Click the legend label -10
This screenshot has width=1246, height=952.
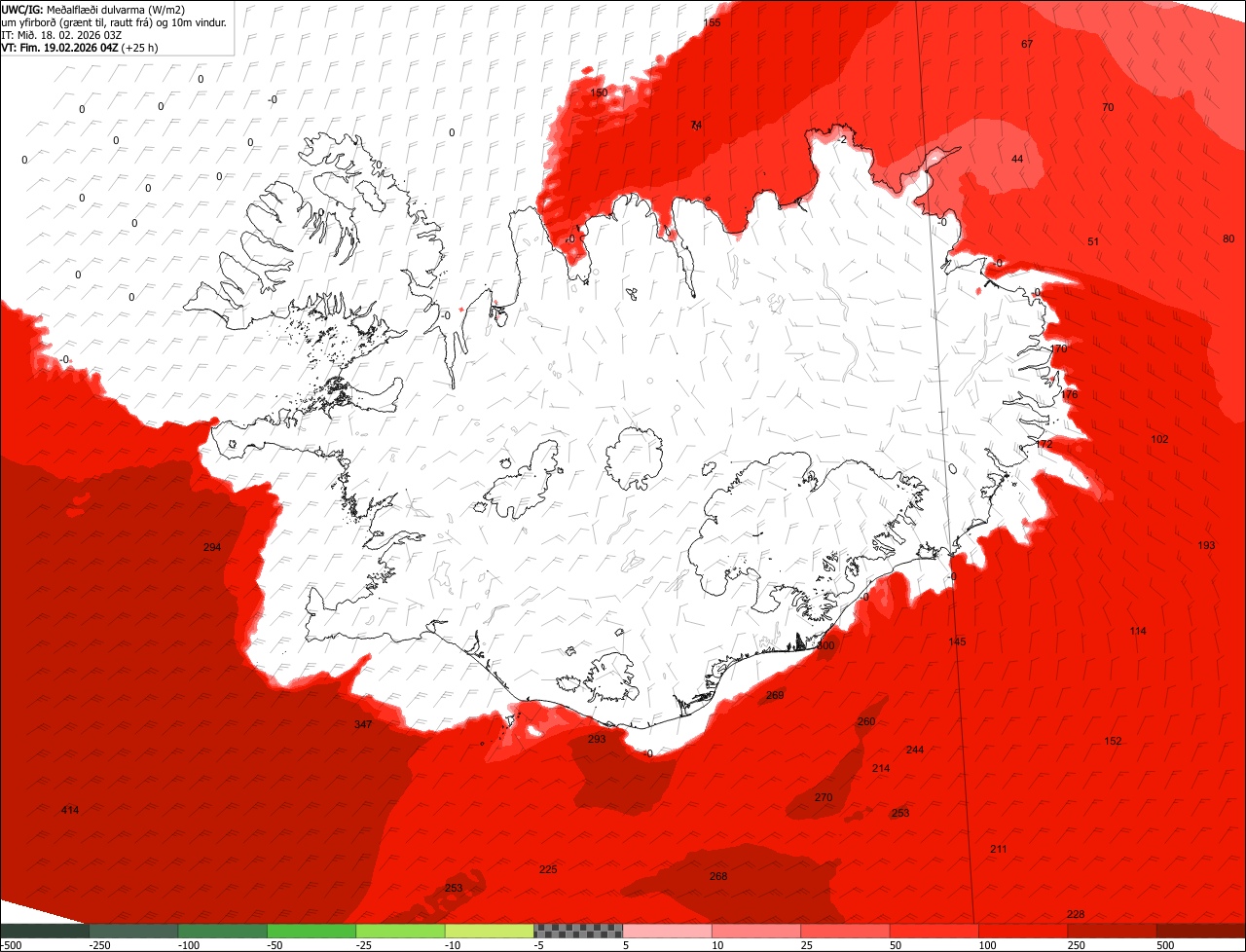coord(454,945)
